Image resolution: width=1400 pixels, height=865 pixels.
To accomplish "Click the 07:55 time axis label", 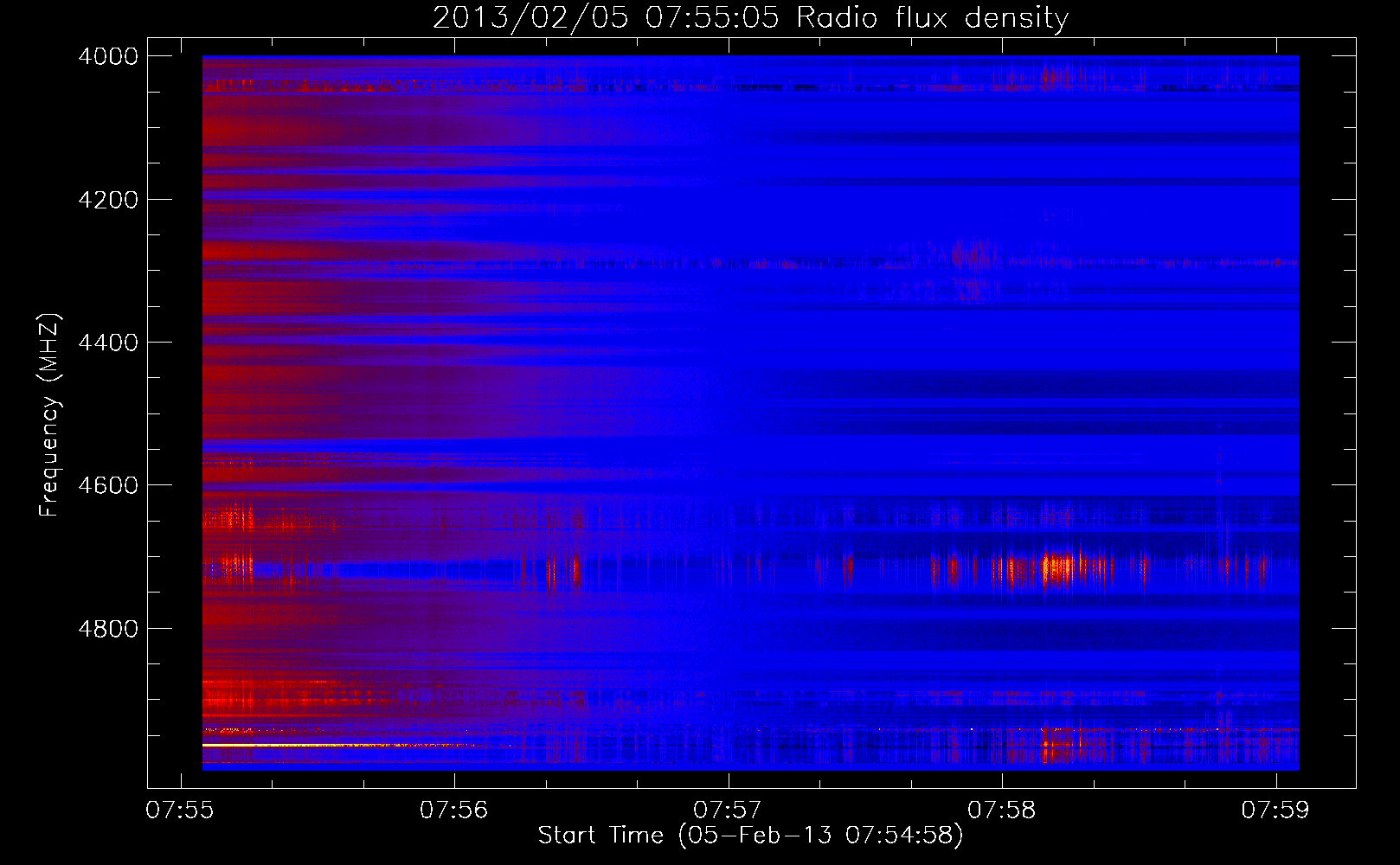I will (x=180, y=810).
